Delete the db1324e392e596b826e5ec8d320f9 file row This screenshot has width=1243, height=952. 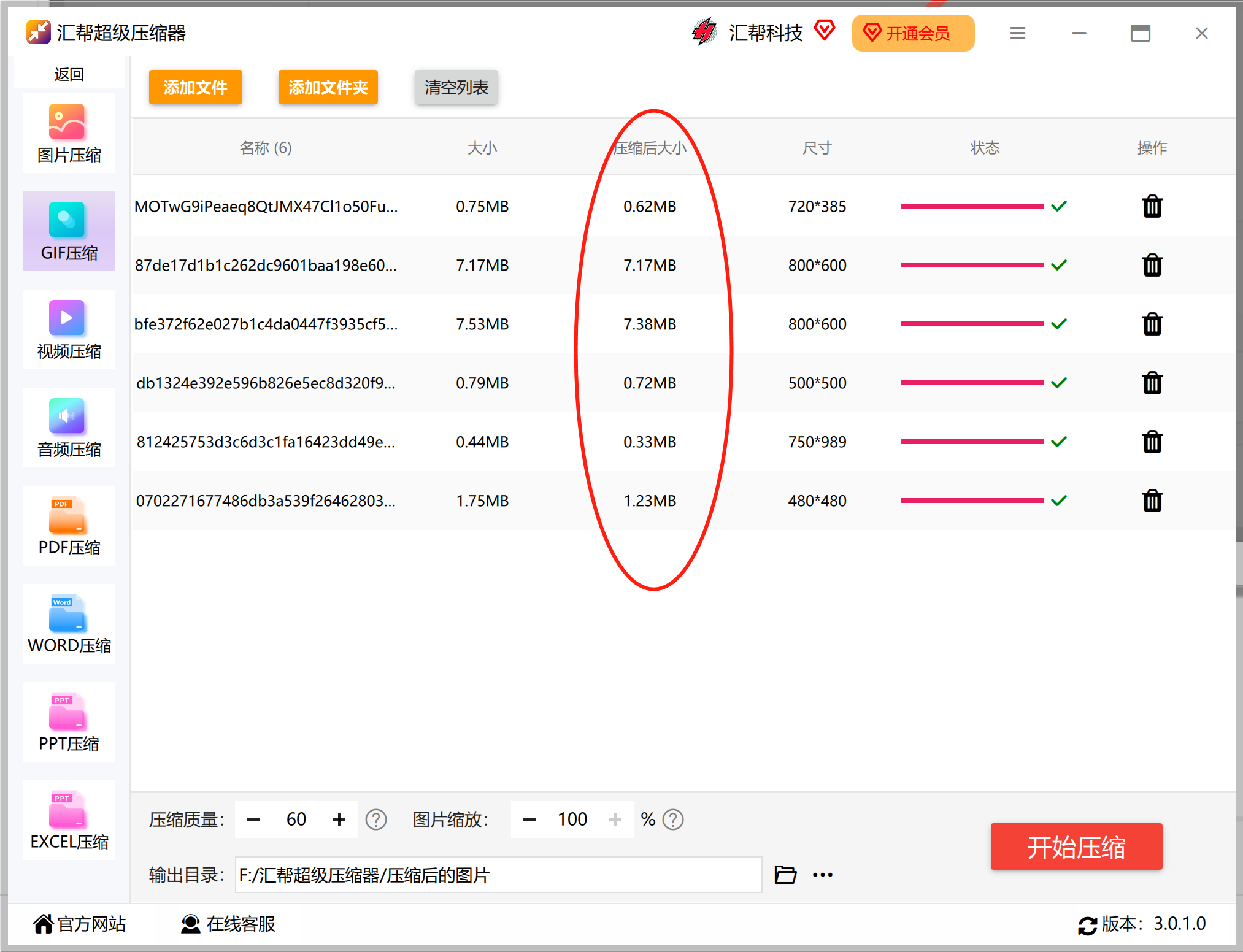point(1152,383)
